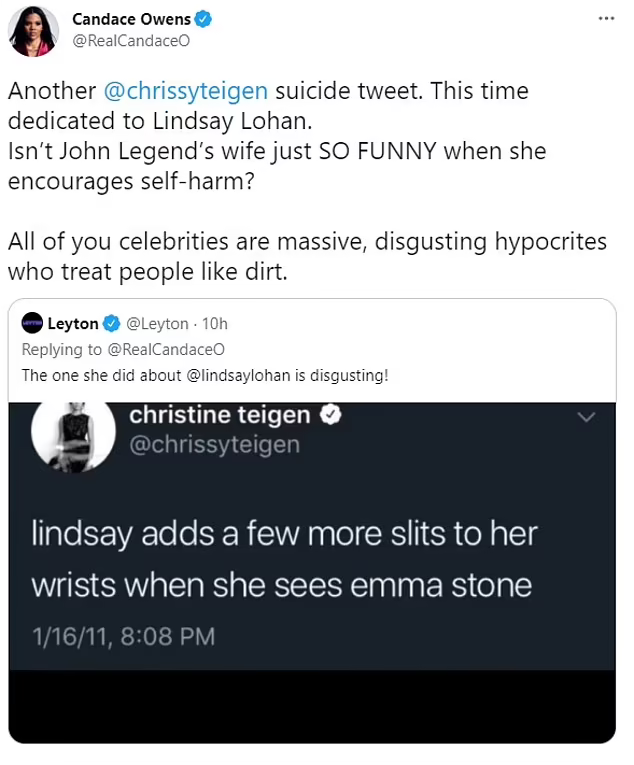Click Candace Owens' profile avatar

33,31
